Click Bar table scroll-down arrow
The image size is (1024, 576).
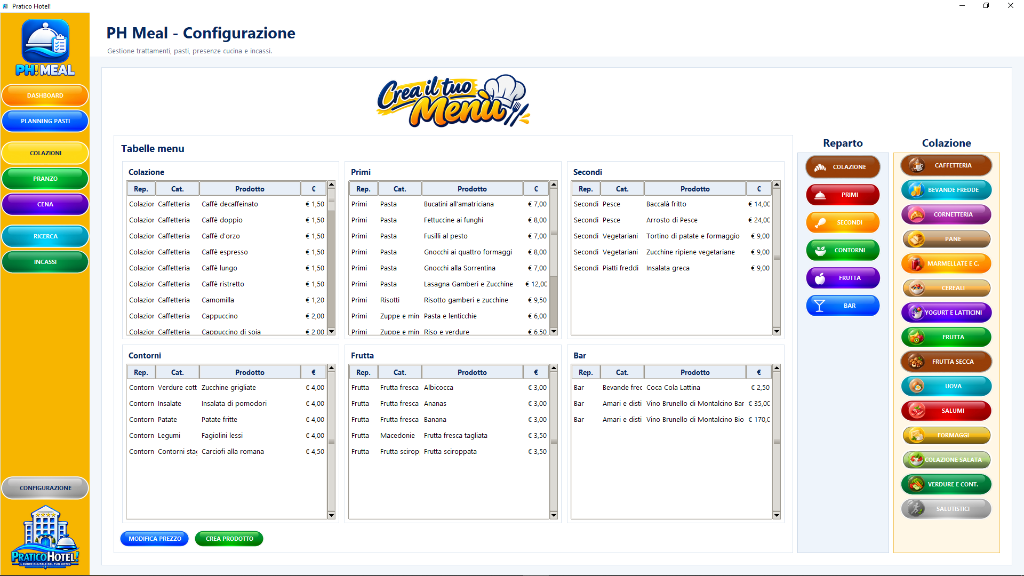click(x=776, y=515)
